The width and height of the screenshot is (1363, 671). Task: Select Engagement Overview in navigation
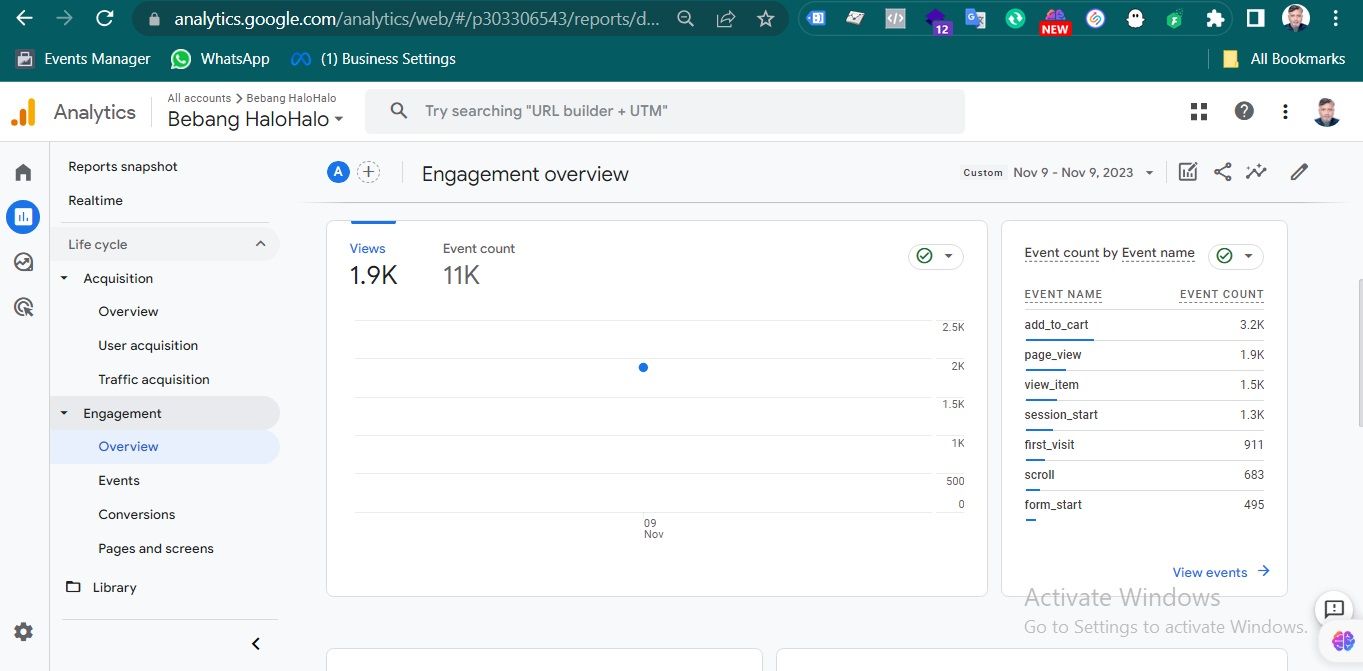(165, 447)
